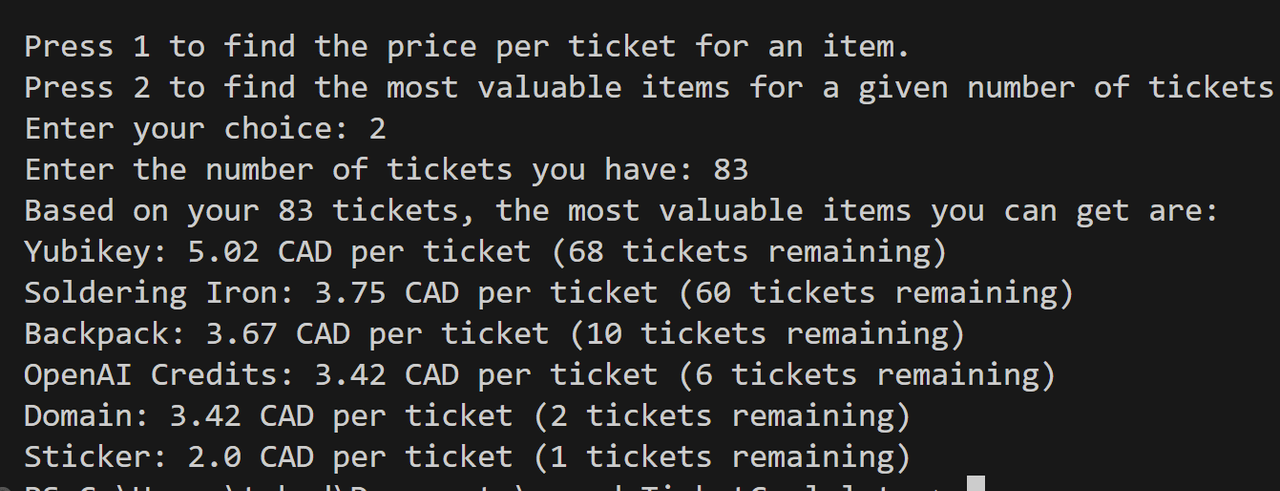This screenshot has width=1280, height=491.
Task: Click the 'Press 1' instruction line
Action: click(467, 46)
